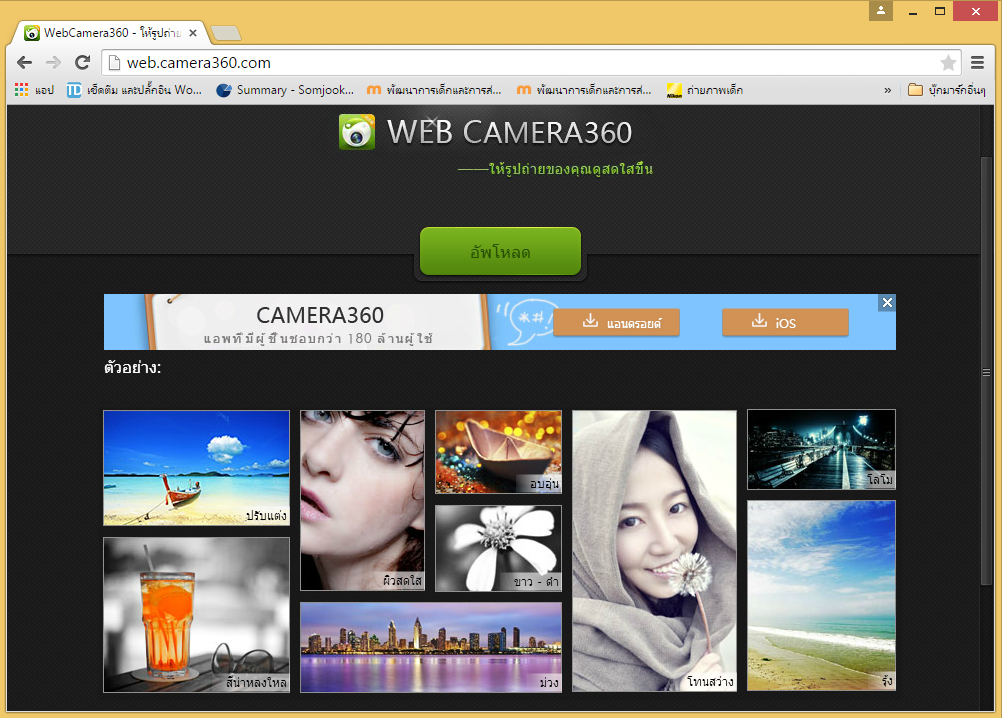
Task: Click the ตัวอย่าง: samples heading
Action: [132, 368]
